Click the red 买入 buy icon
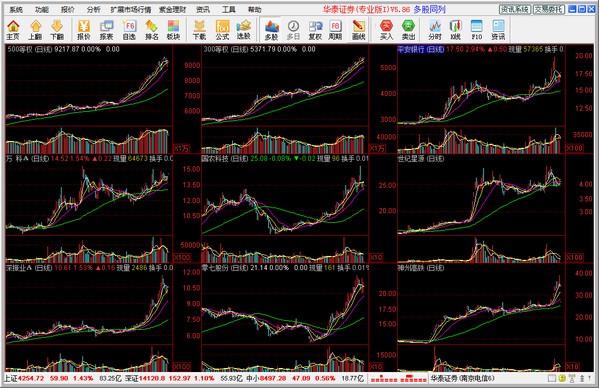This screenshot has width=599, height=388. 386,30
